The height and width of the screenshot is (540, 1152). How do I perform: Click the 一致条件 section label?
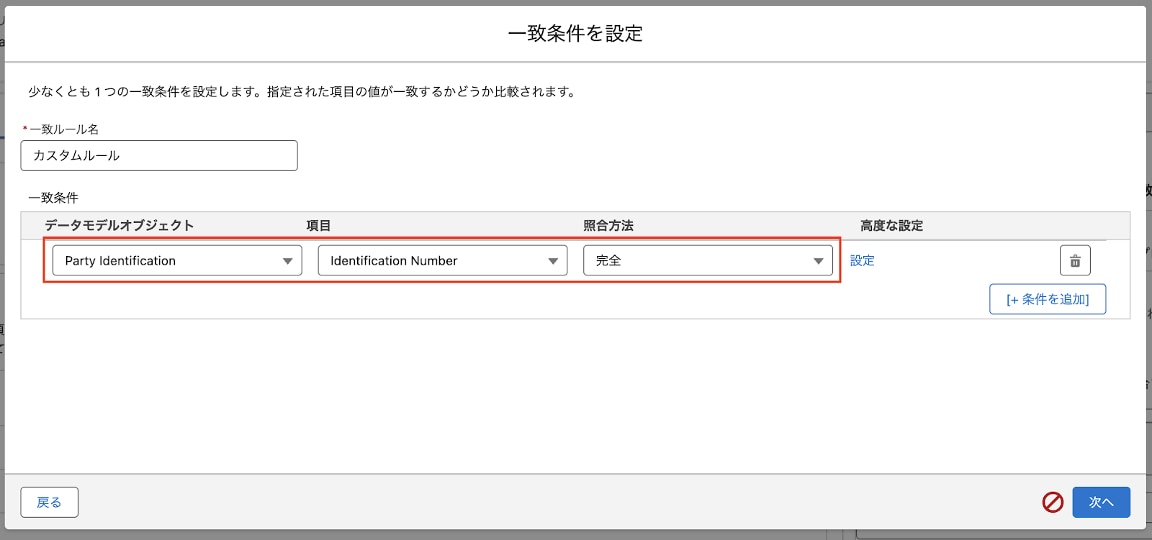(53, 198)
